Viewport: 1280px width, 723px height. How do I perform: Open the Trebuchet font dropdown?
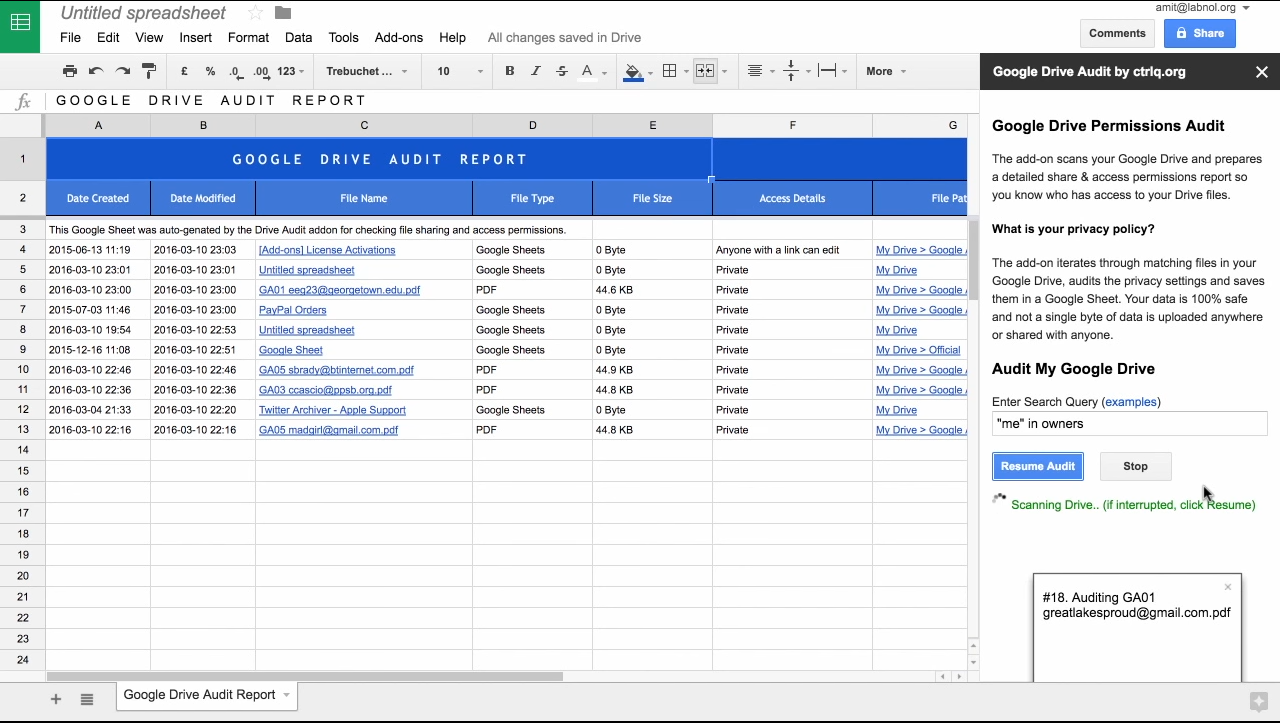[x=367, y=71]
